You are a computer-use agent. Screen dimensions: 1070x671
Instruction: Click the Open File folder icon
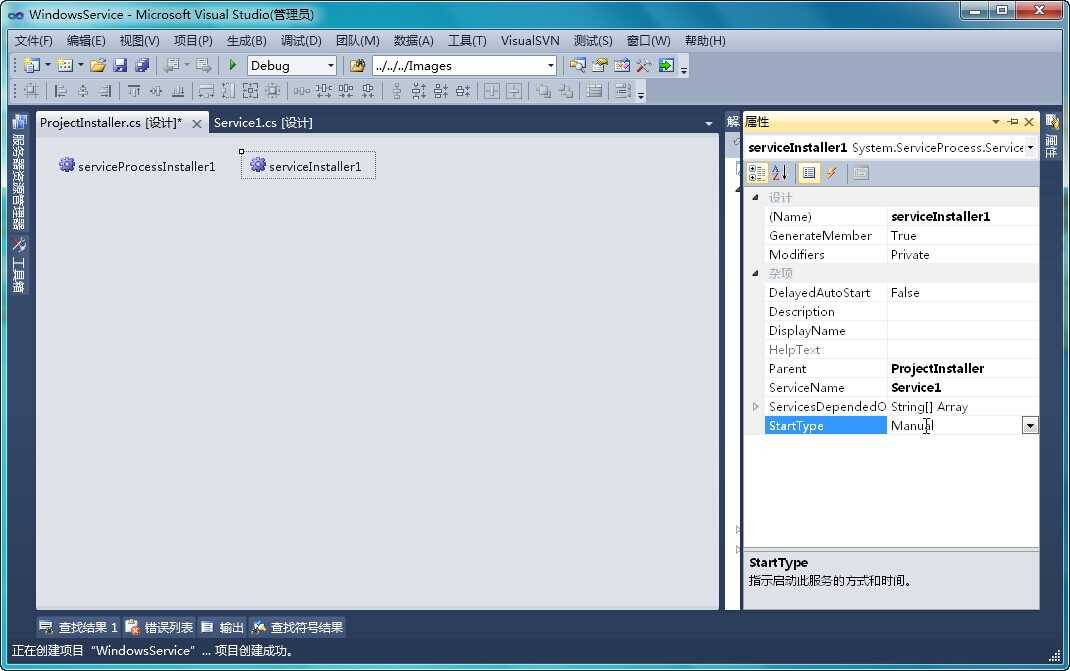(98, 66)
